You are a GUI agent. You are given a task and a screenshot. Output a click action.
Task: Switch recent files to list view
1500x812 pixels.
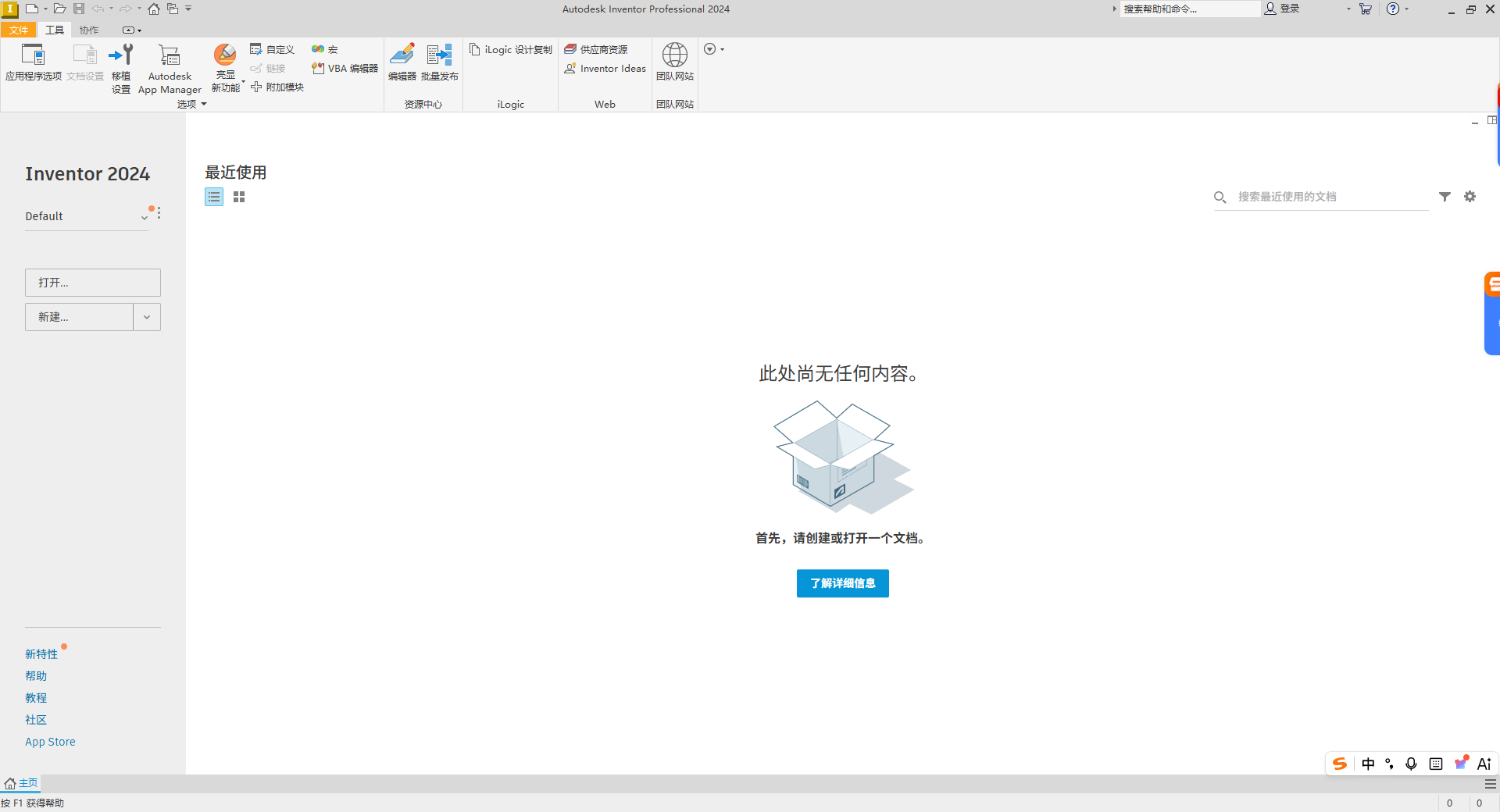213,197
